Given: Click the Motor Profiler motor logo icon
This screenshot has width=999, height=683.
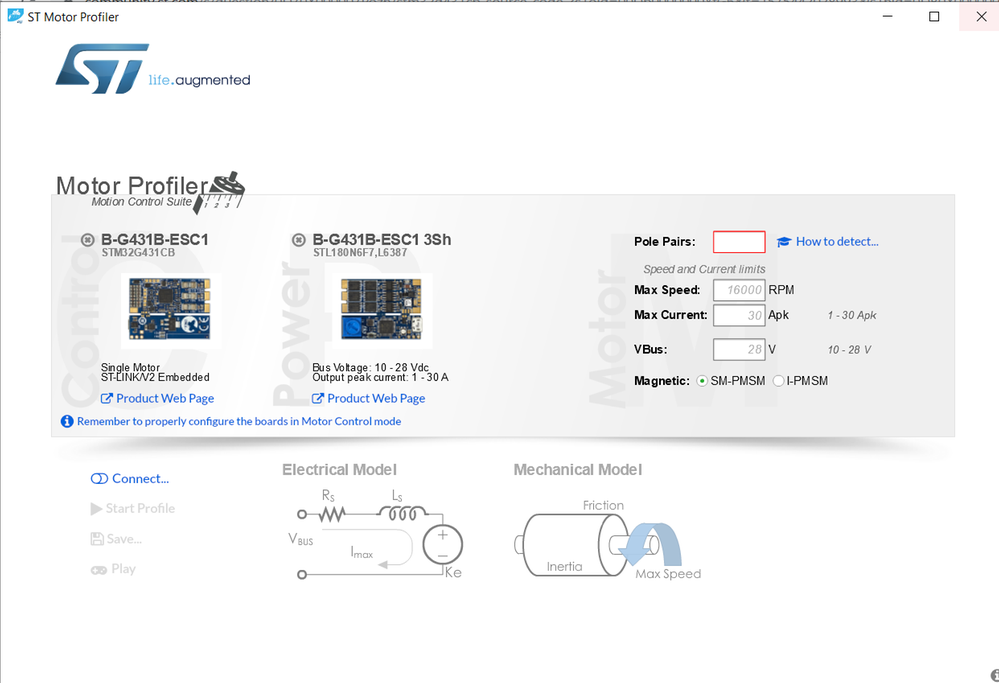Looking at the screenshot, I should [219, 192].
